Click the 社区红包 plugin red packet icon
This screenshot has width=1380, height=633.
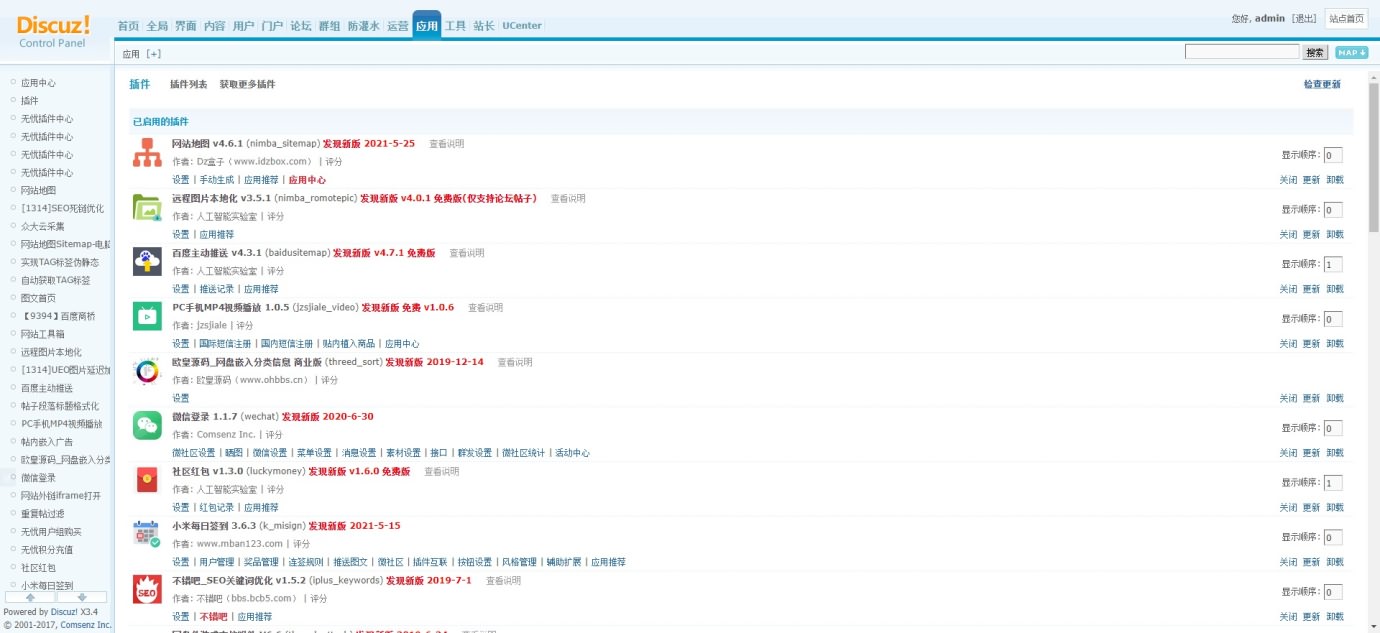pyautogui.click(x=147, y=480)
